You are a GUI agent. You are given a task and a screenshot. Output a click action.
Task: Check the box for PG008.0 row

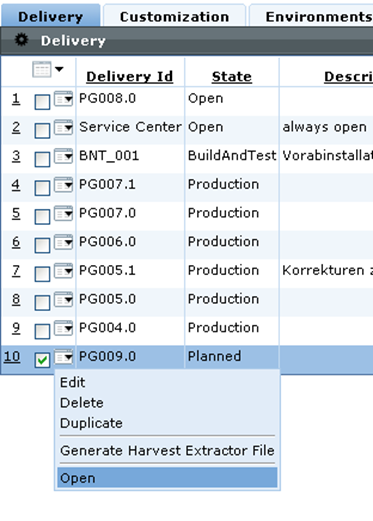point(42,102)
